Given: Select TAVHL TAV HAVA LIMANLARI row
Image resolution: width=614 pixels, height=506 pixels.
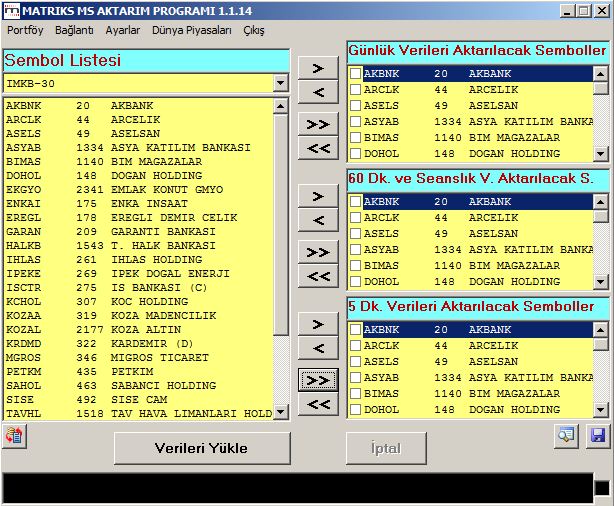Looking at the screenshot, I should (x=139, y=414).
